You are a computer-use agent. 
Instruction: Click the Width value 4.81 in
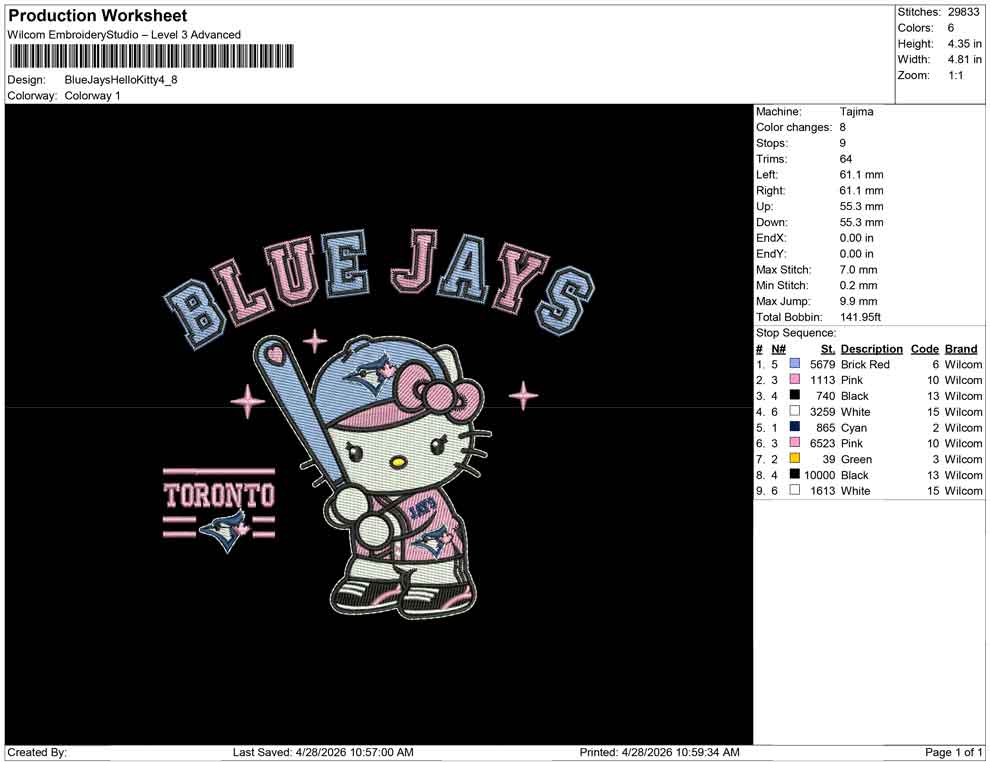[x=964, y=59]
